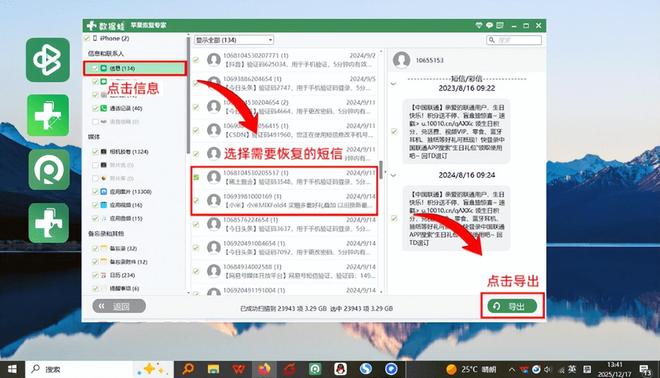Open the 【网易号媒体开放平台】 message row

(x=285, y=271)
